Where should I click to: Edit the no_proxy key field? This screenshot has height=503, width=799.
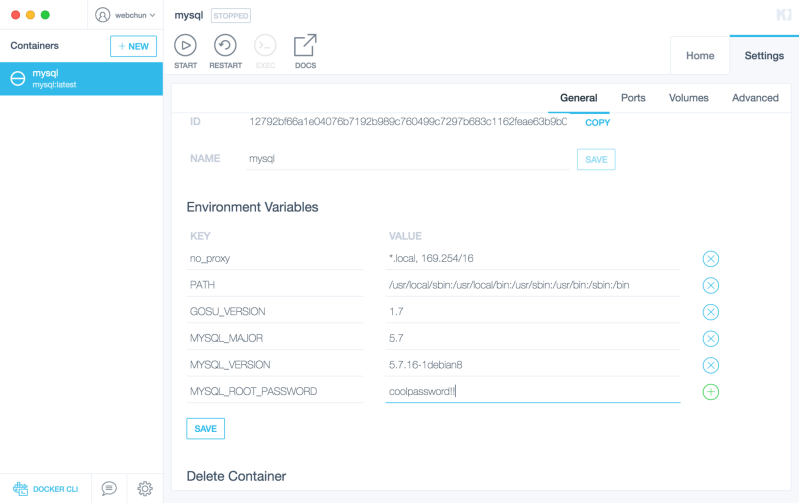pos(275,258)
